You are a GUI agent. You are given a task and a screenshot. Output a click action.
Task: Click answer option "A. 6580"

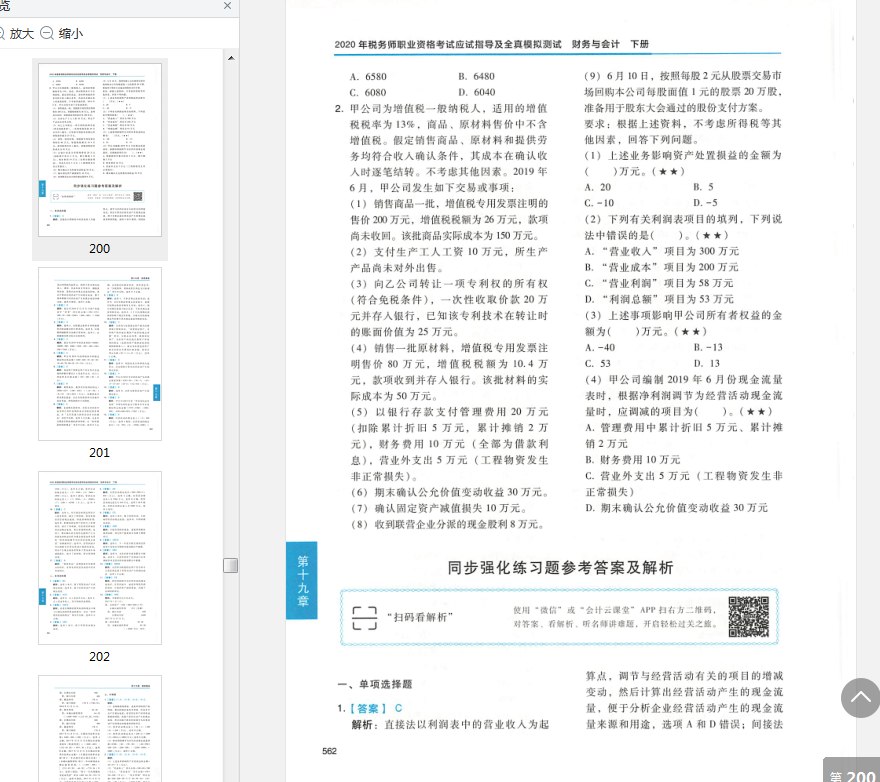point(368,76)
